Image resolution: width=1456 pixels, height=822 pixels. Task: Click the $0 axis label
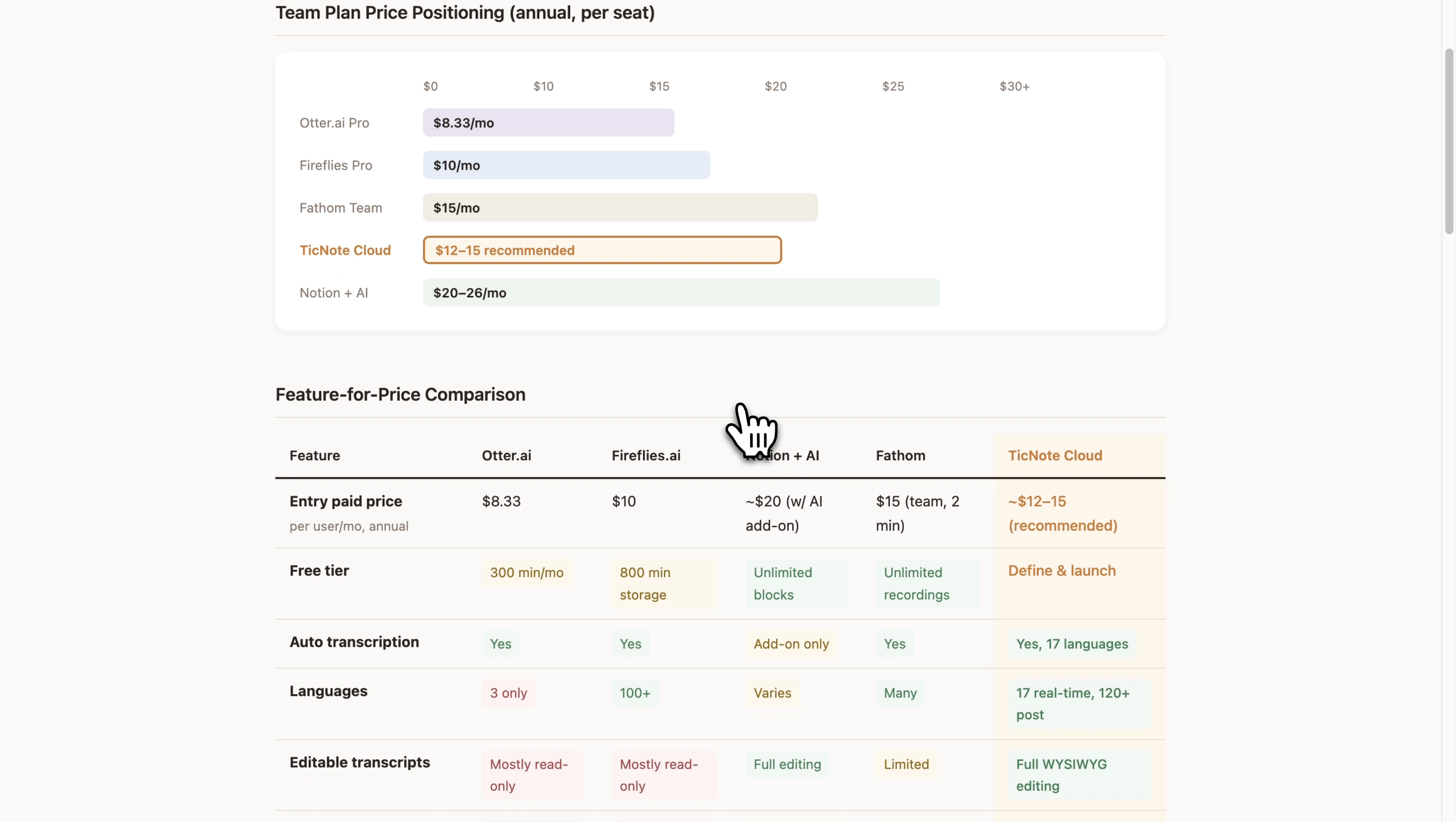[430, 86]
